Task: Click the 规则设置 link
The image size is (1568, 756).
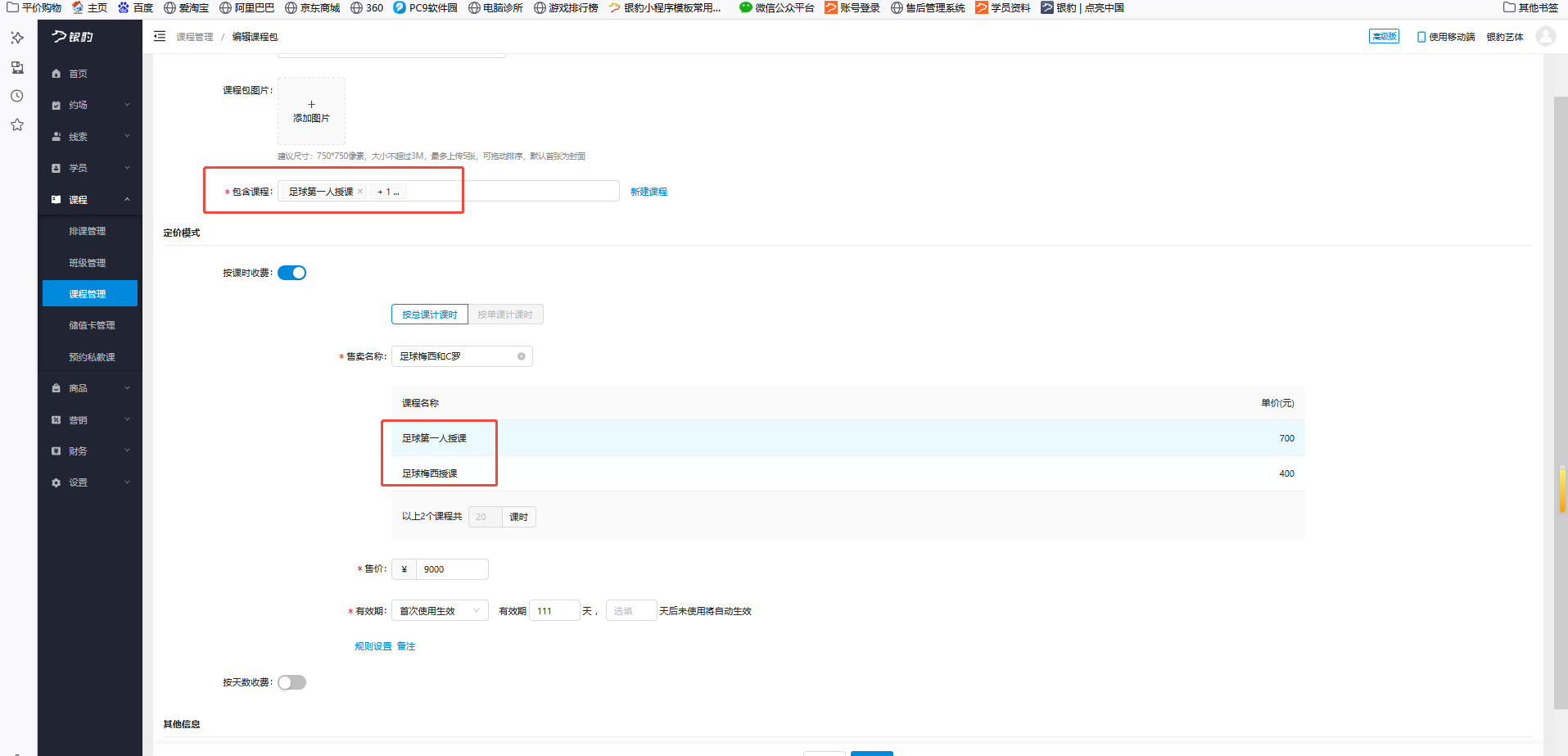Action: (373, 646)
